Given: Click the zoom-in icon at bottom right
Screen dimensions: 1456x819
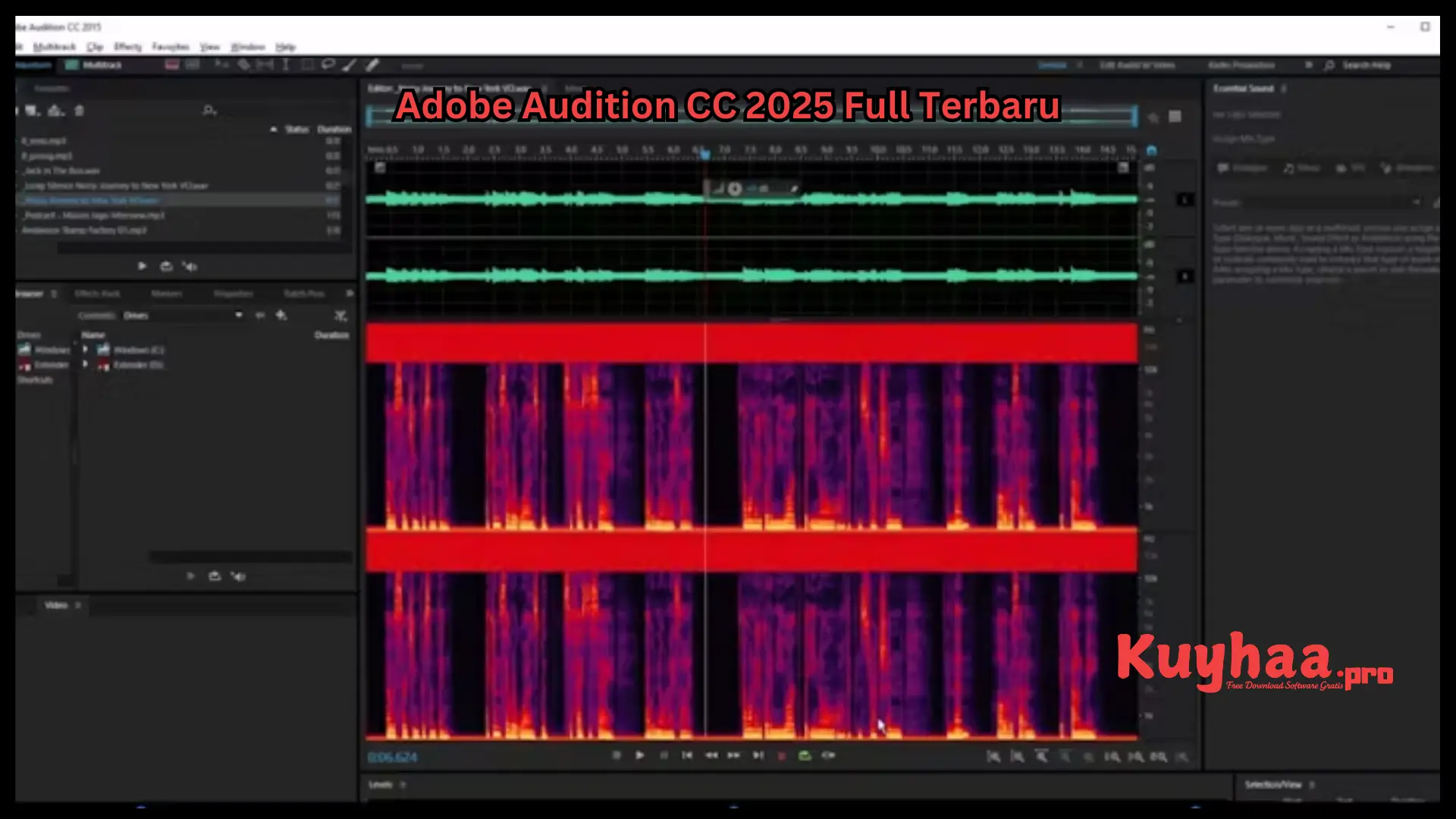Looking at the screenshot, I should [x=1112, y=756].
